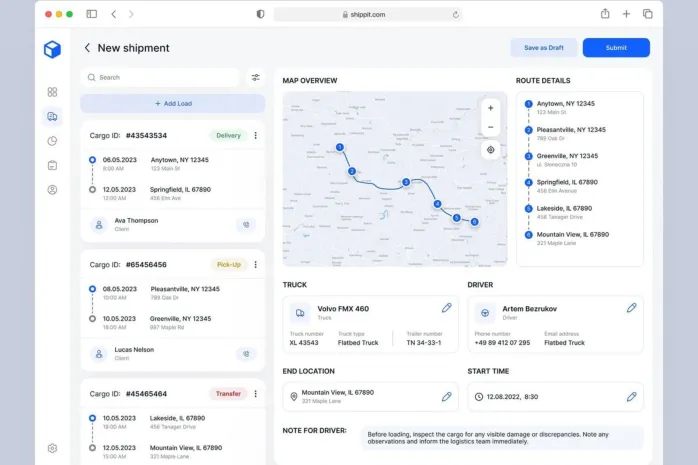Call client Ava Thompson
This screenshot has width=698, height=465.
point(246,225)
